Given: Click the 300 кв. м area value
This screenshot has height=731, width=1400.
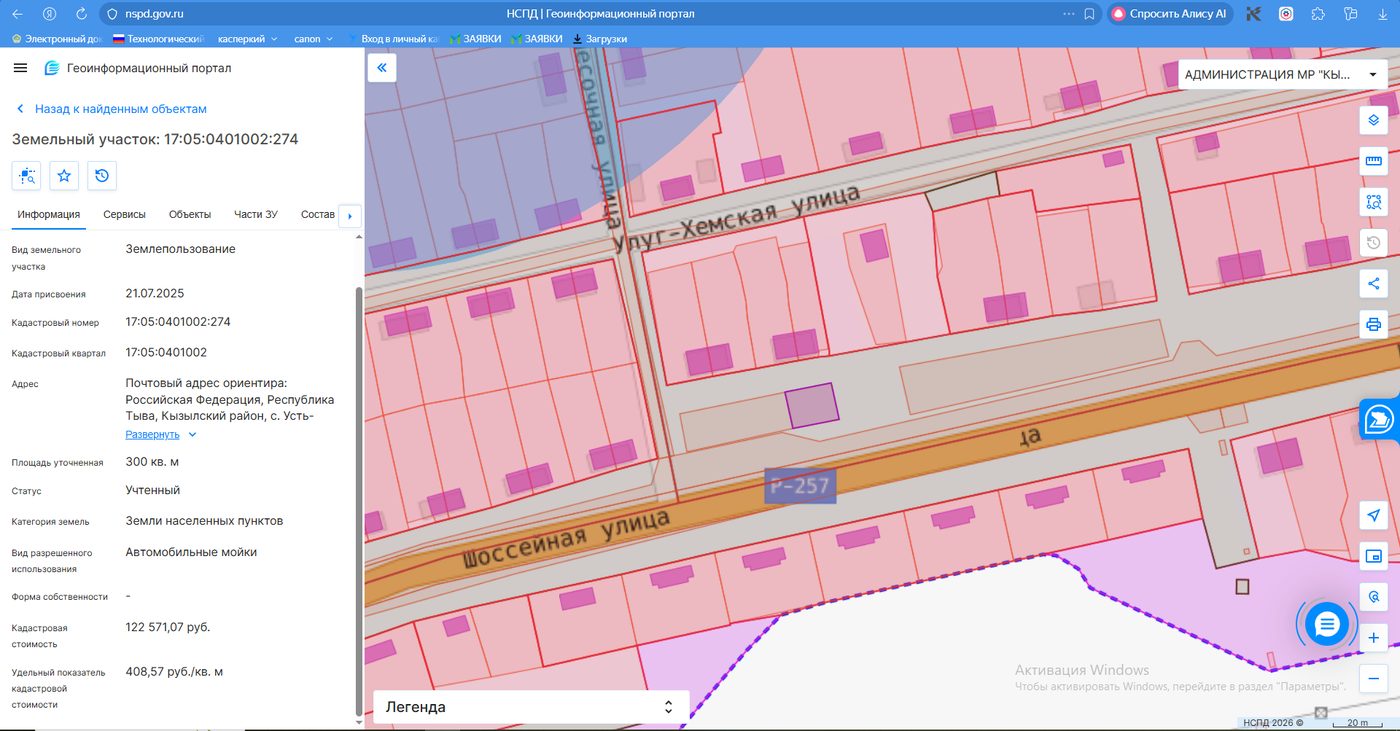Looking at the screenshot, I should pos(152,462).
